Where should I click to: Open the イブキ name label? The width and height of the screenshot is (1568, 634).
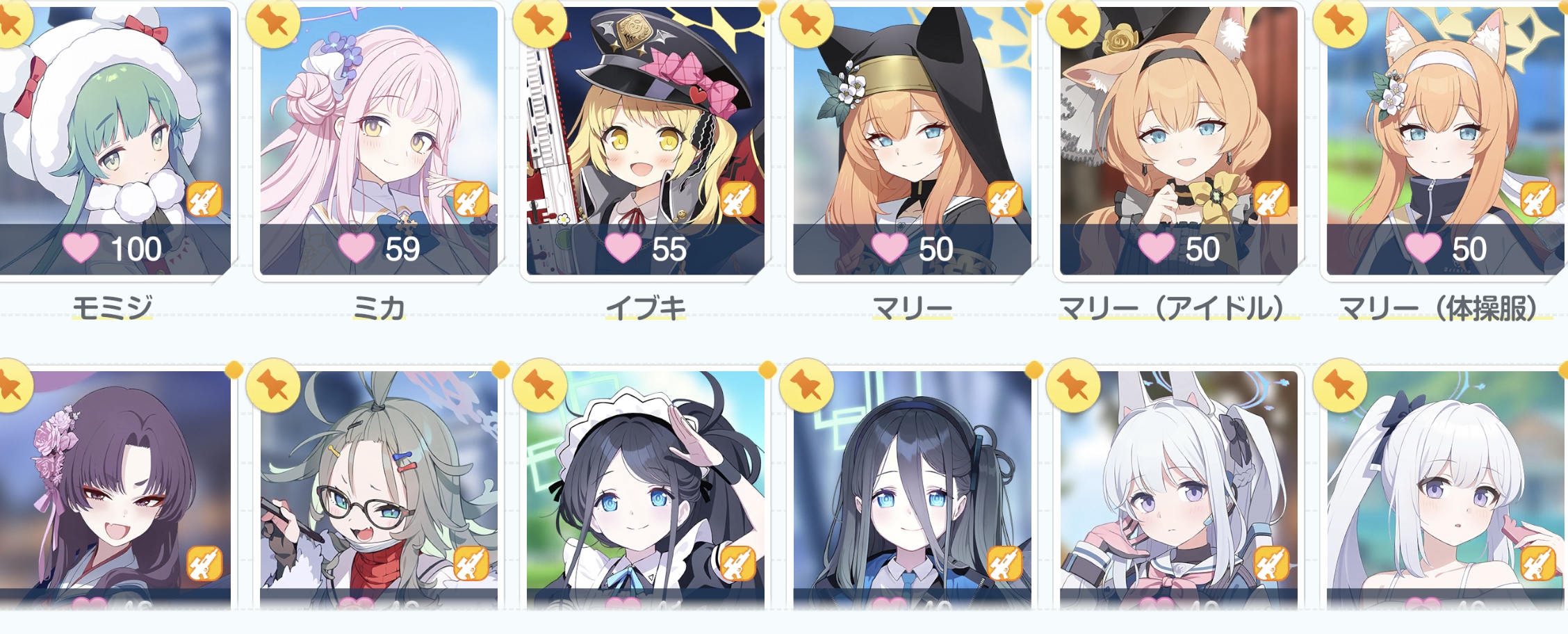[646, 307]
